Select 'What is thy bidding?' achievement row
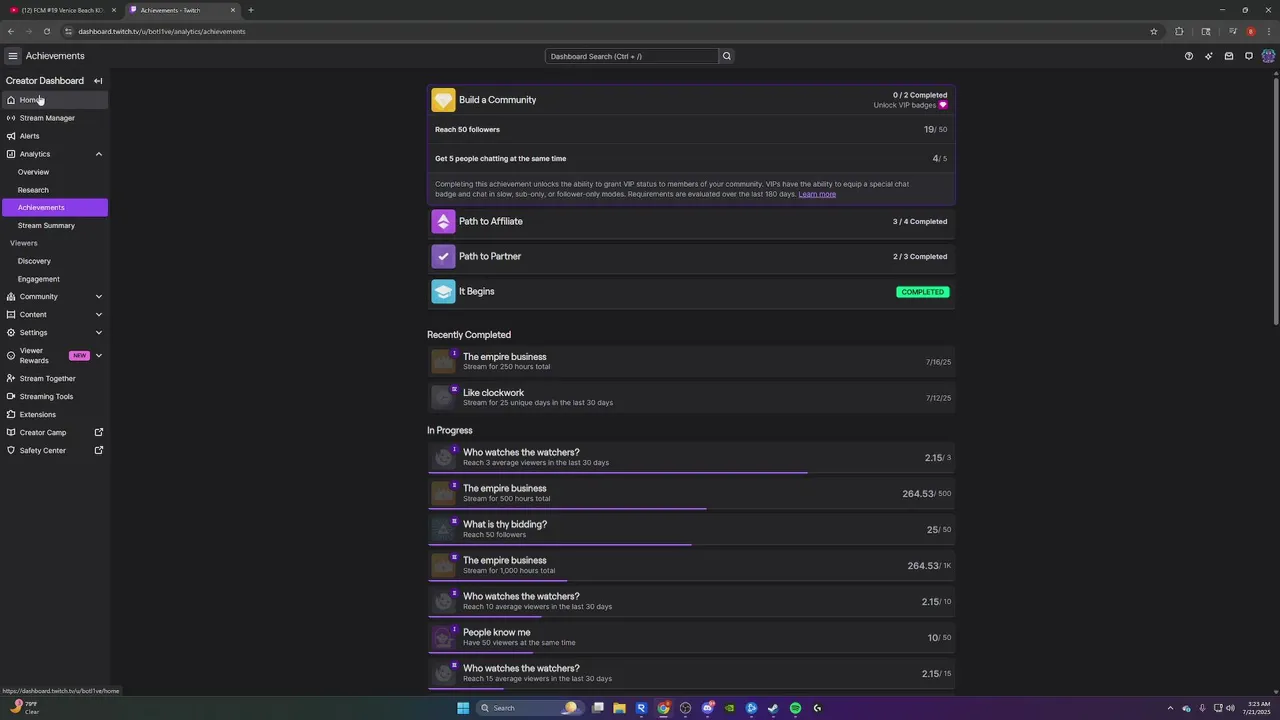 [x=691, y=529]
